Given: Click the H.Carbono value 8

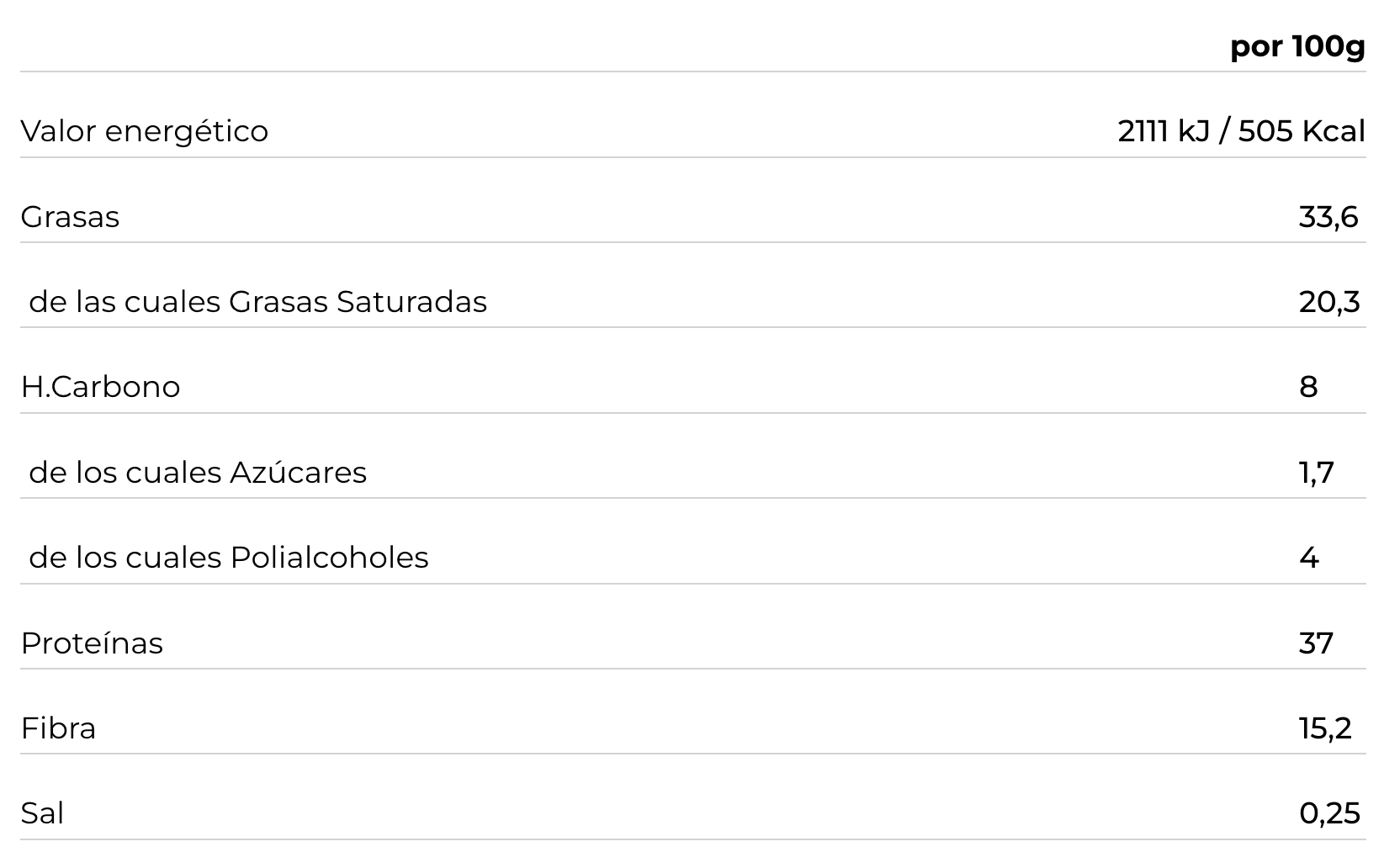Looking at the screenshot, I should pos(1308,387).
